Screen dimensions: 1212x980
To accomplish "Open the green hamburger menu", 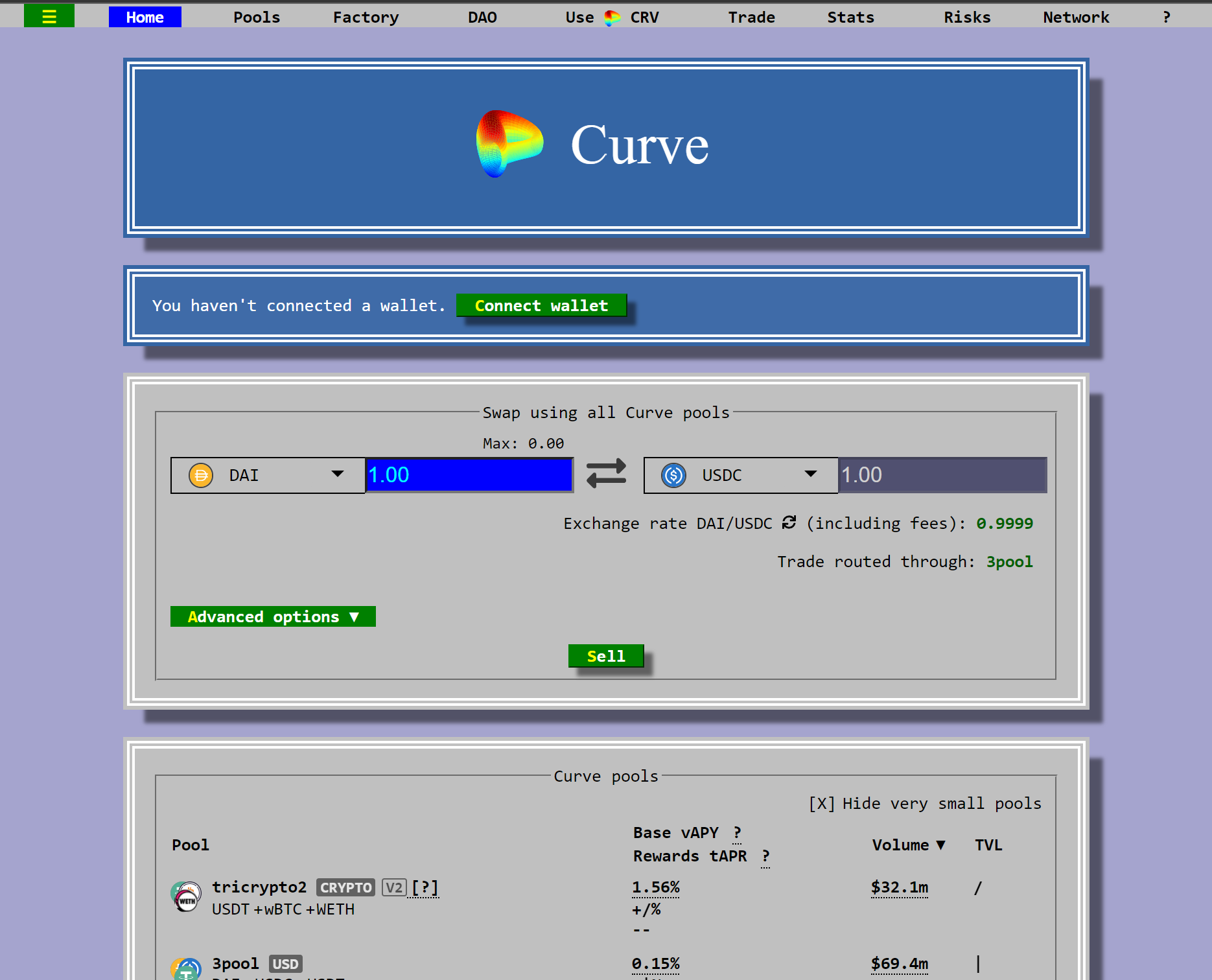I will pos(49,17).
